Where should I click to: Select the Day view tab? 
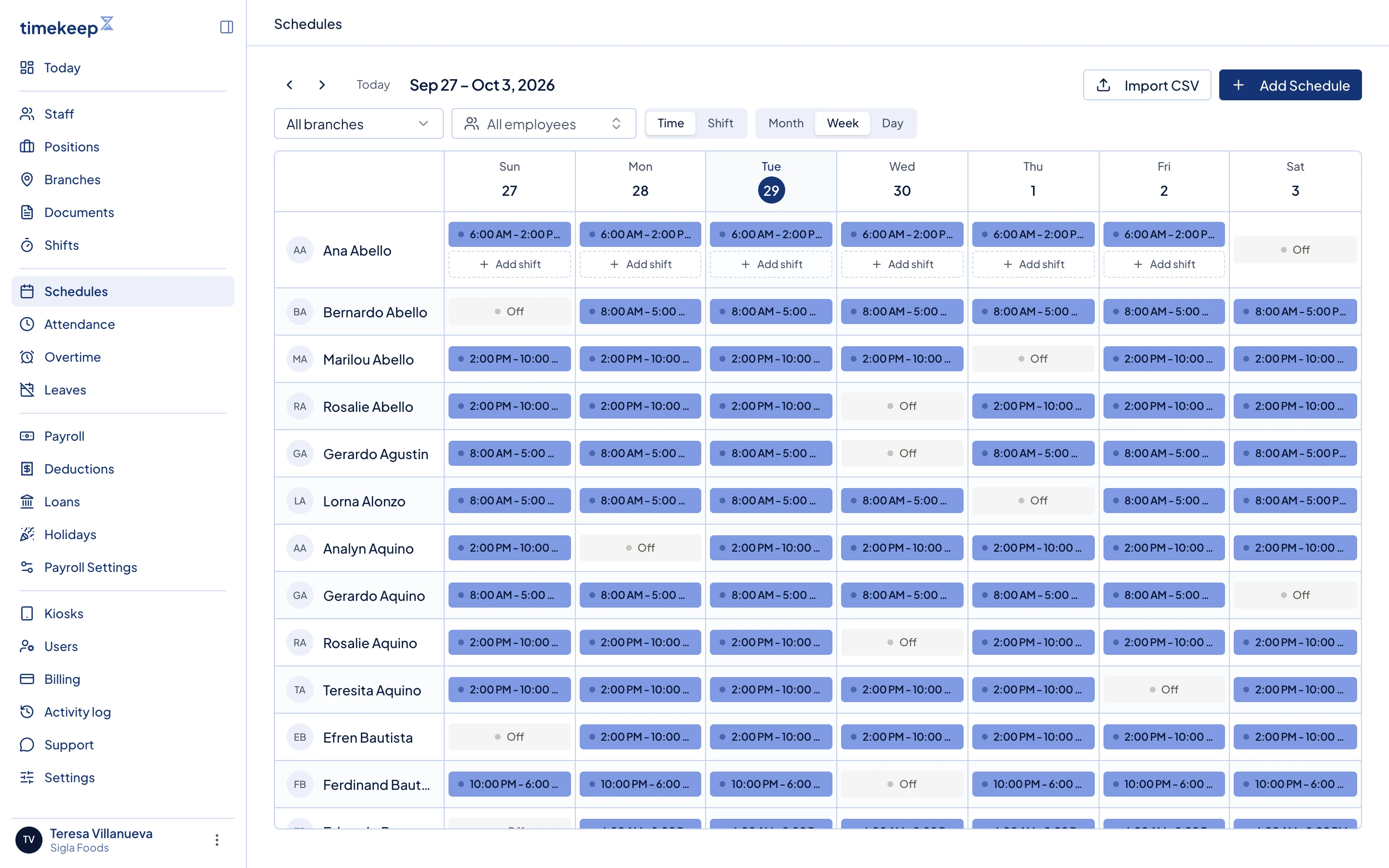click(x=893, y=123)
